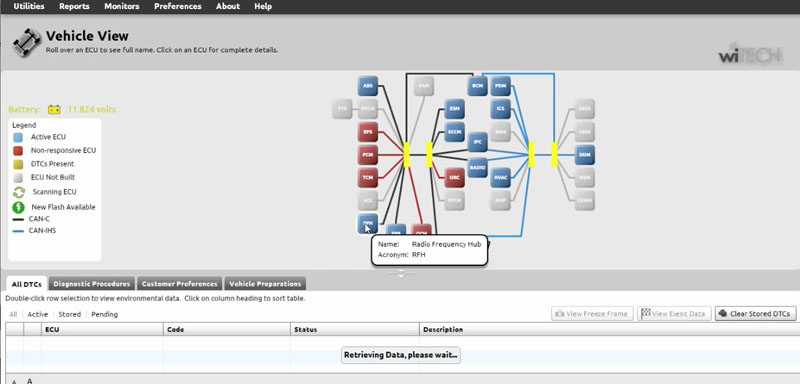Select the BCM ECU node
This screenshot has height=384, width=800.
tap(477, 86)
